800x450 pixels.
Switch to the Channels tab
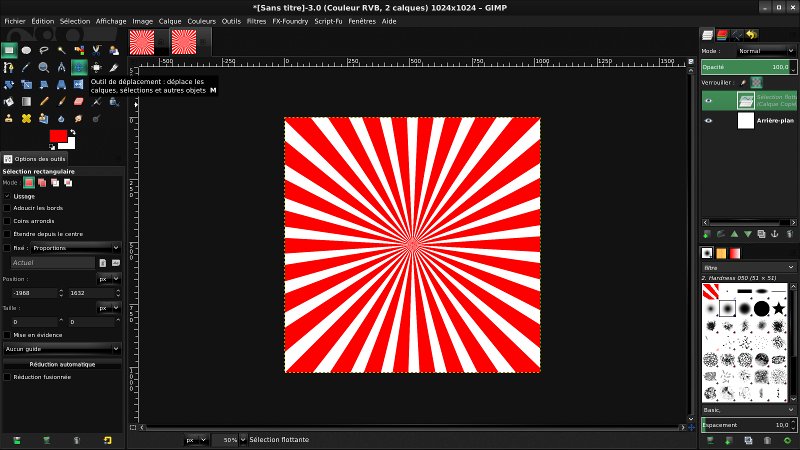[722, 35]
